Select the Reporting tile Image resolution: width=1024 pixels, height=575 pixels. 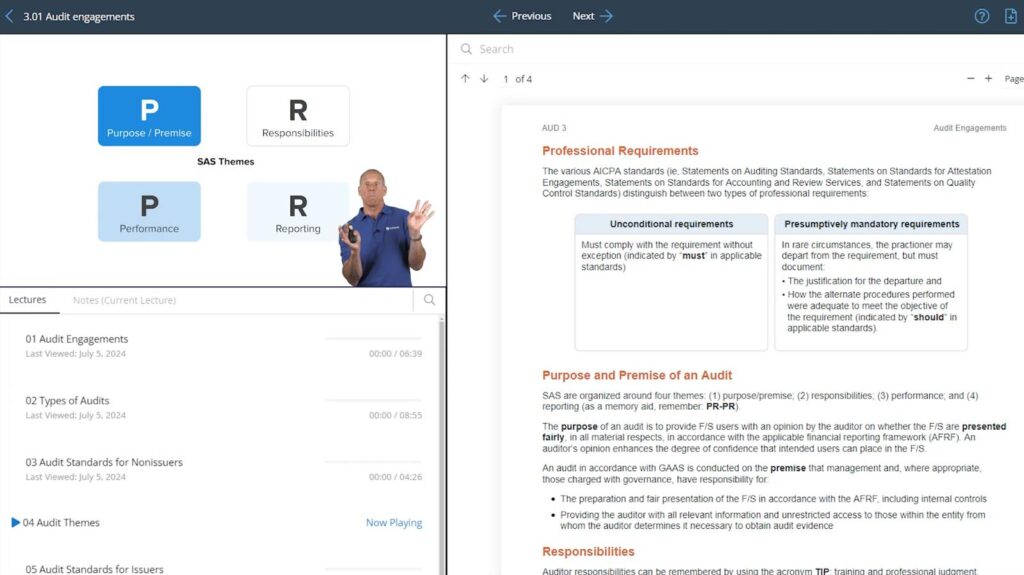pos(298,212)
